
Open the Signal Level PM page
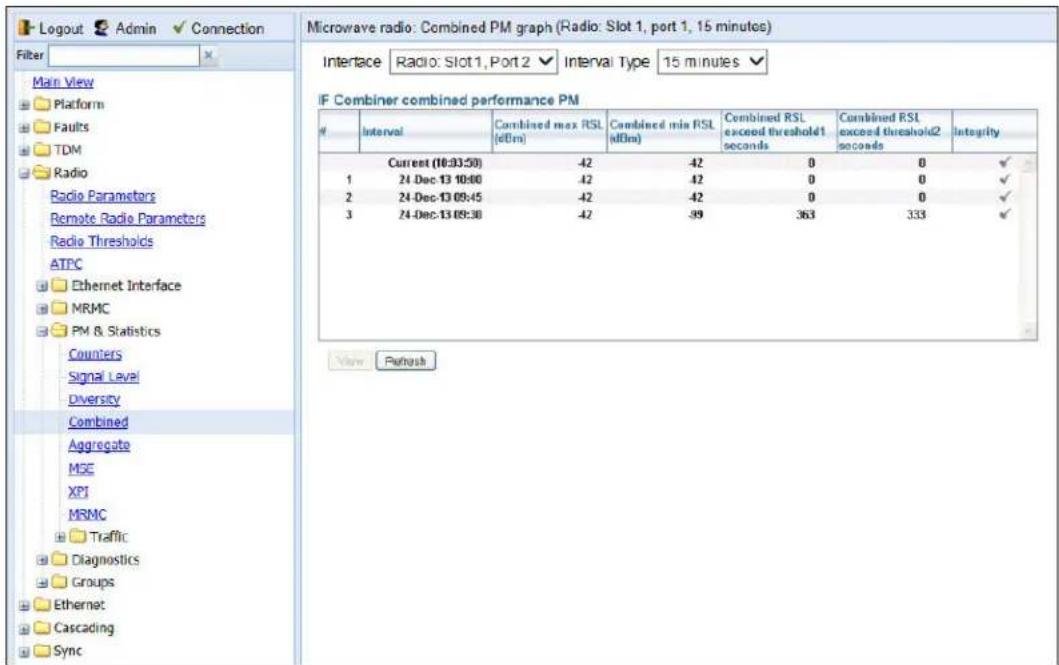tap(103, 377)
